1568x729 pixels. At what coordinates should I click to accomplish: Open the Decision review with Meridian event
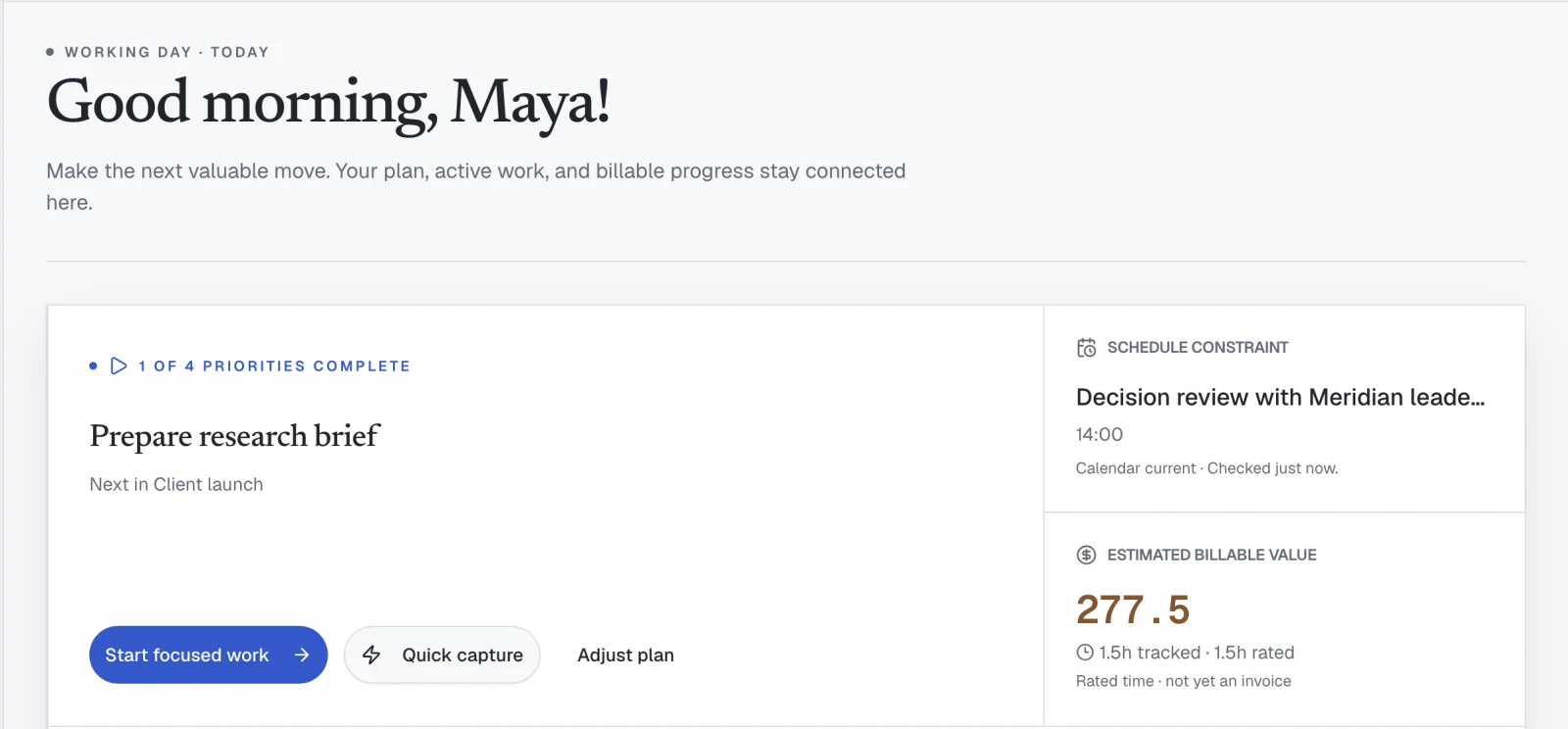1280,397
